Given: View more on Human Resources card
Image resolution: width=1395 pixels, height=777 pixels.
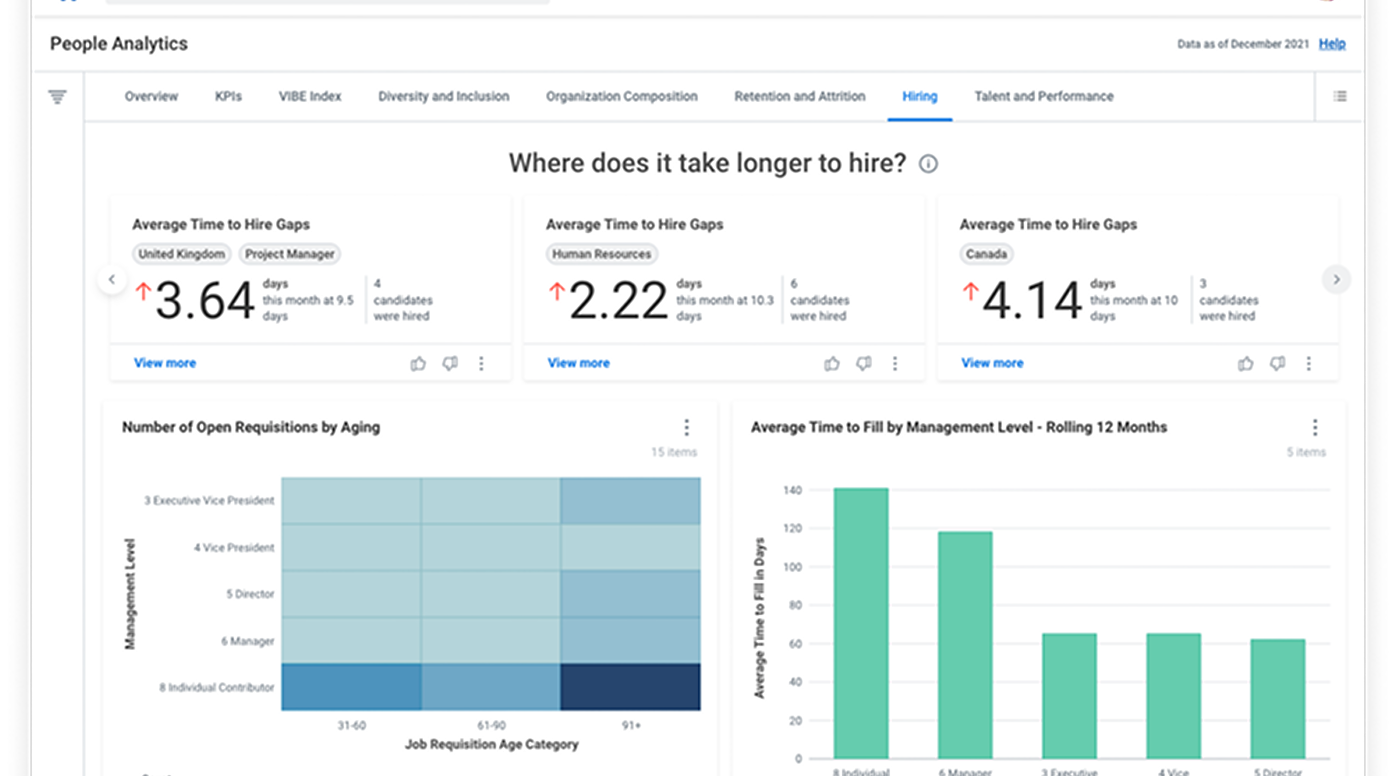Looking at the screenshot, I should tap(578, 363).
